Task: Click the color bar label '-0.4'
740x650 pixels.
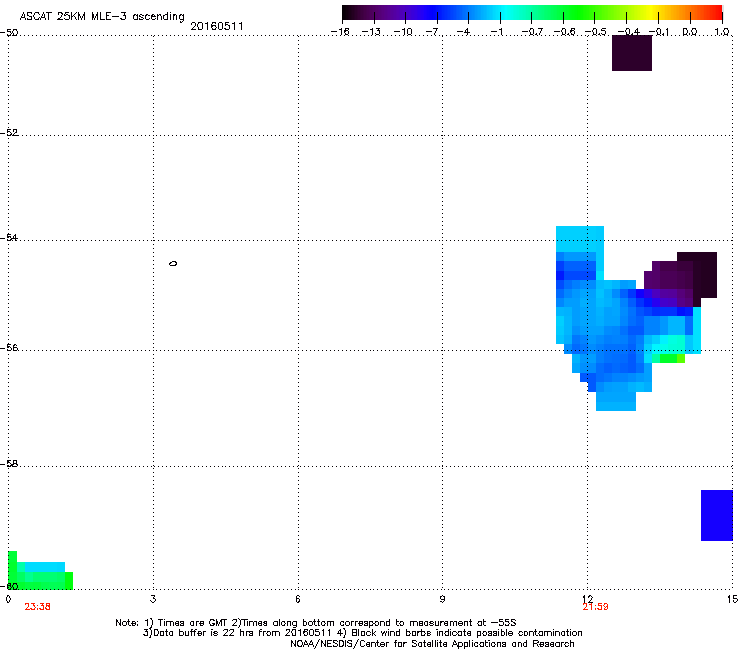Action: (628, 32)
